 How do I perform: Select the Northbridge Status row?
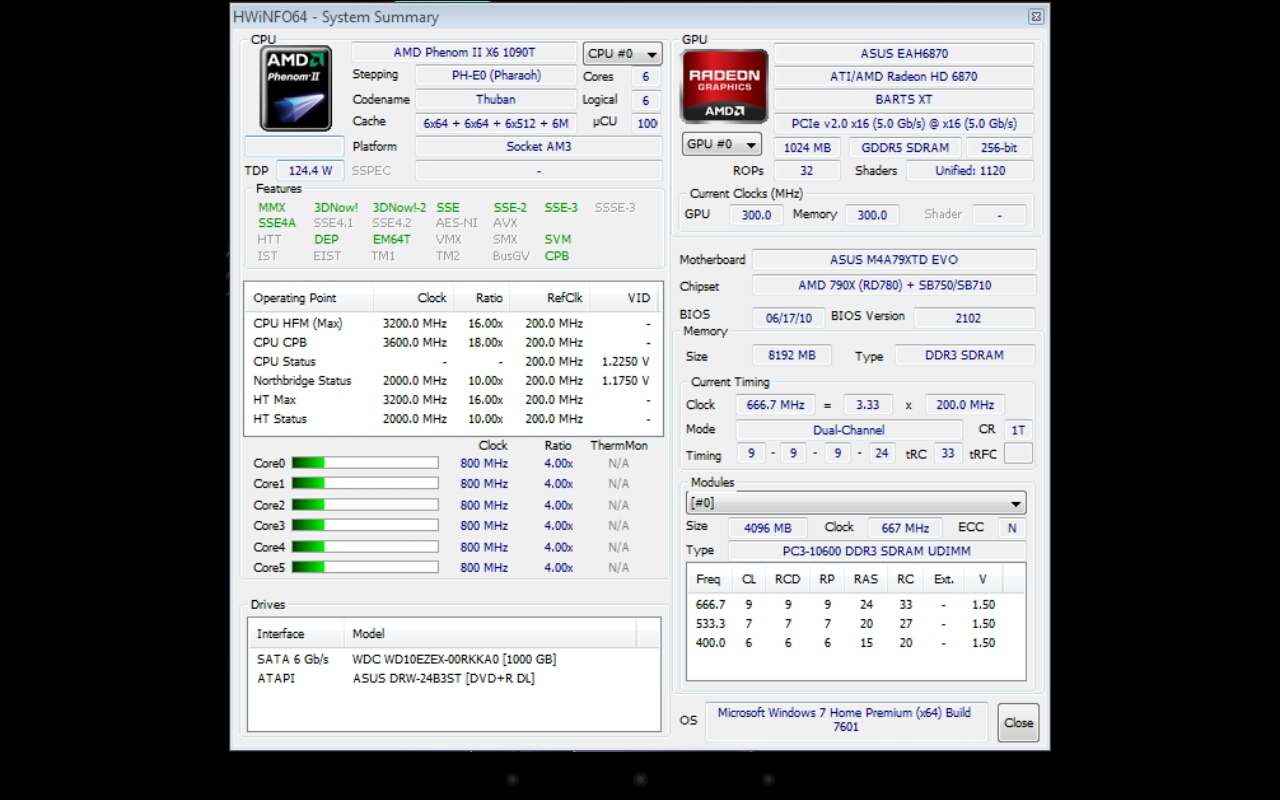coord(453,381)
